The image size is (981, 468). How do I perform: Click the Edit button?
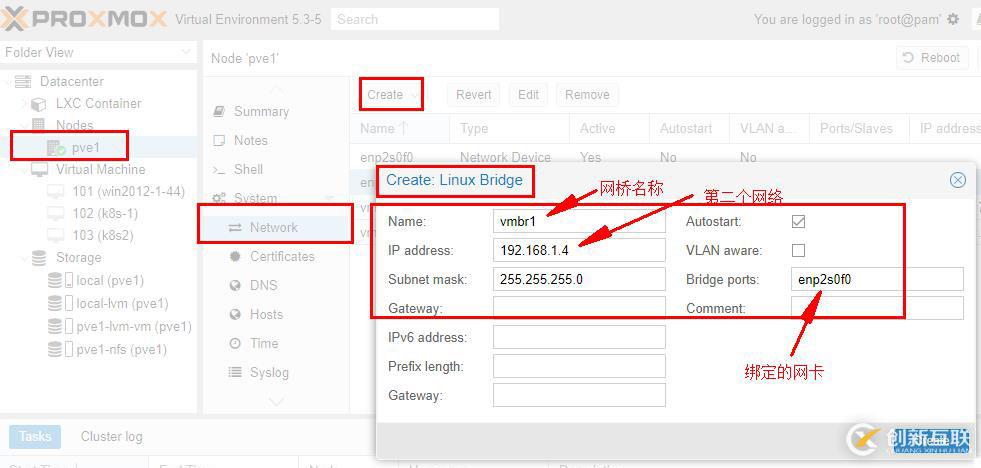pyautogui.click(x=528, y=94)
